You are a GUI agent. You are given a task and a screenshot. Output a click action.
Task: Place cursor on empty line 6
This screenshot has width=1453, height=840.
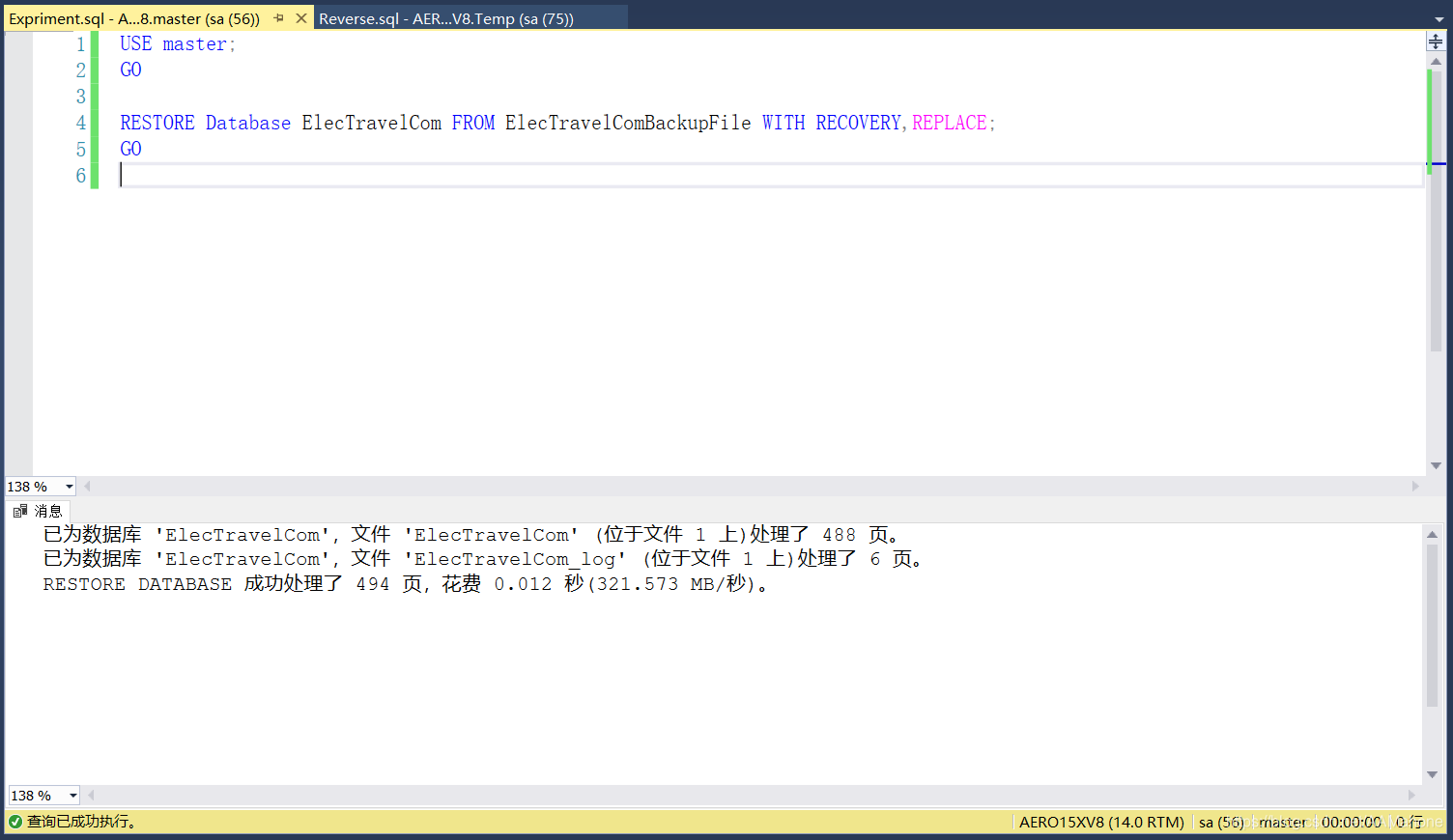point(771,175)
